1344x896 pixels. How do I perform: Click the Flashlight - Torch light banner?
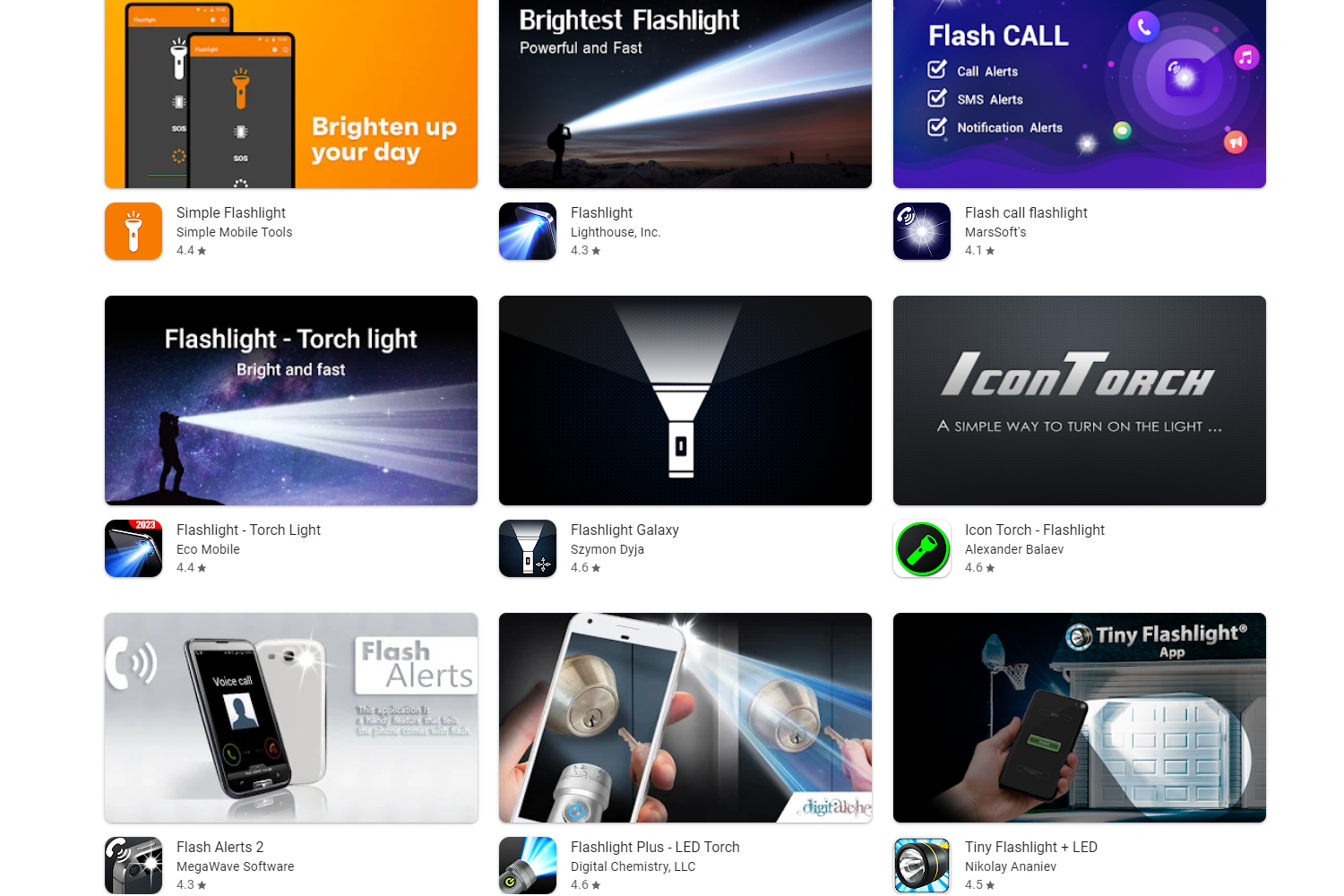tap(291, 401)
